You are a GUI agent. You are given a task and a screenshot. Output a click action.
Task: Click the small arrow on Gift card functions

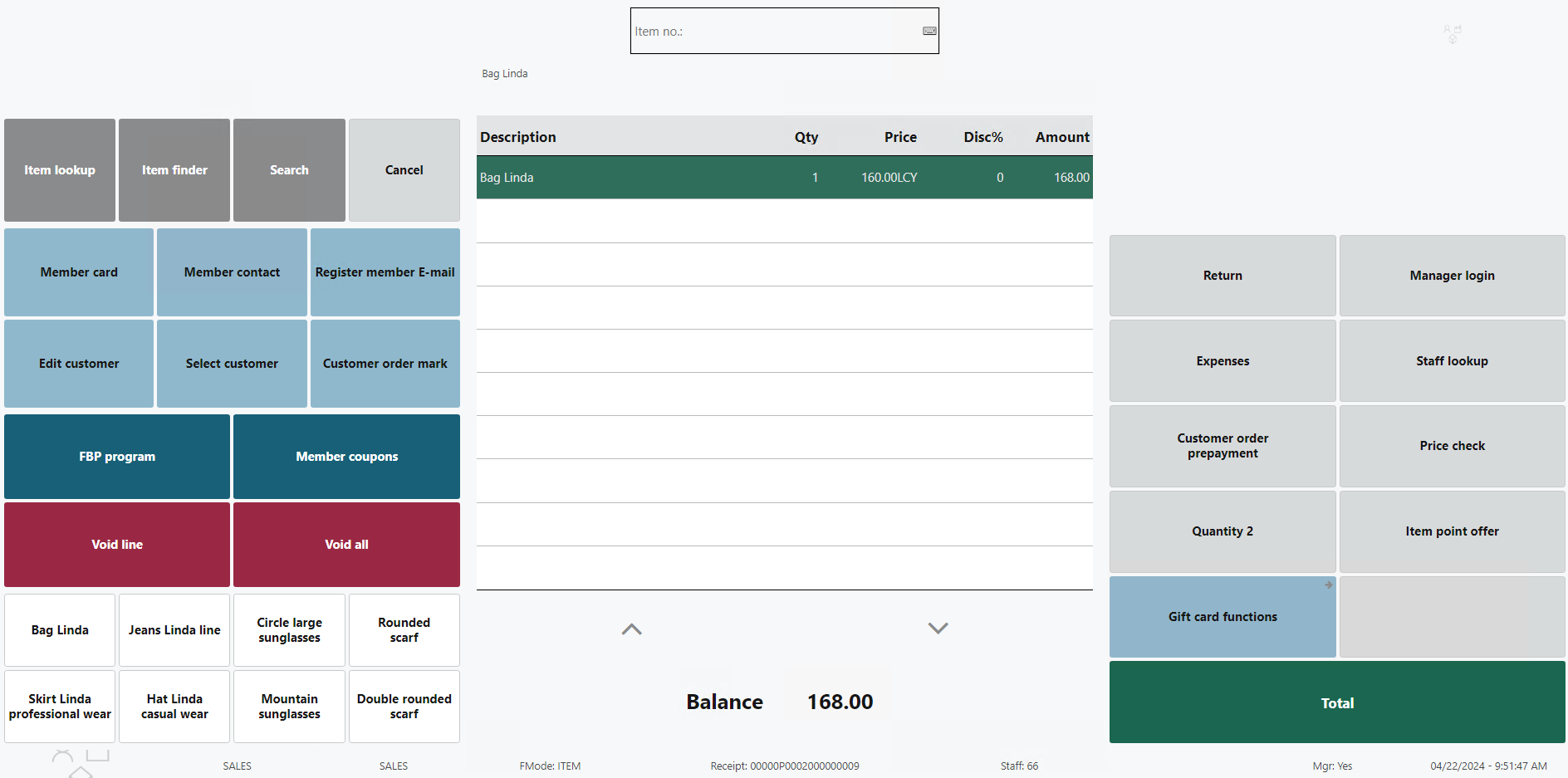click(1328, 585)
